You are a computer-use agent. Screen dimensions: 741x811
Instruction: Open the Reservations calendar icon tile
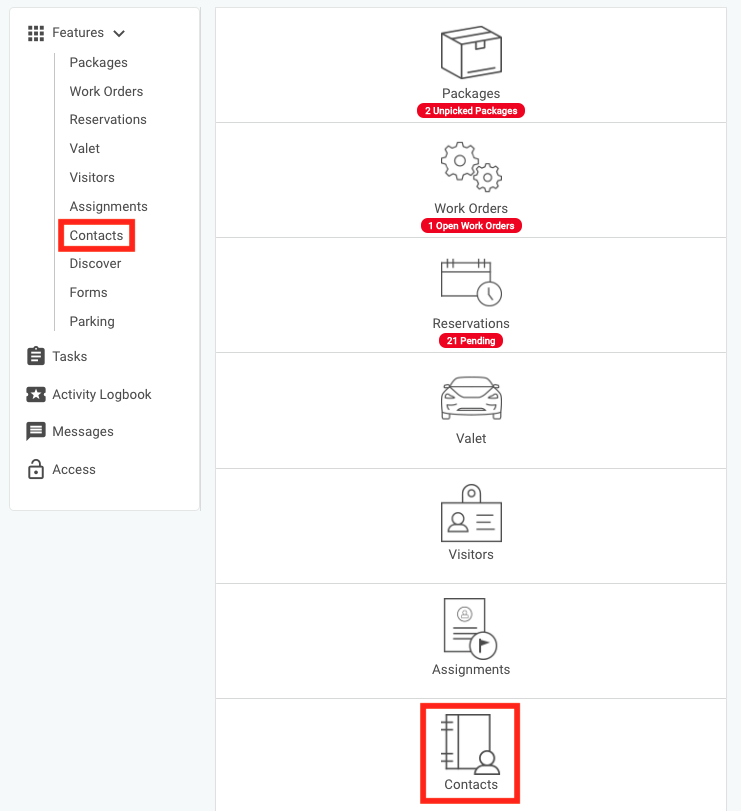click(471, 282)
